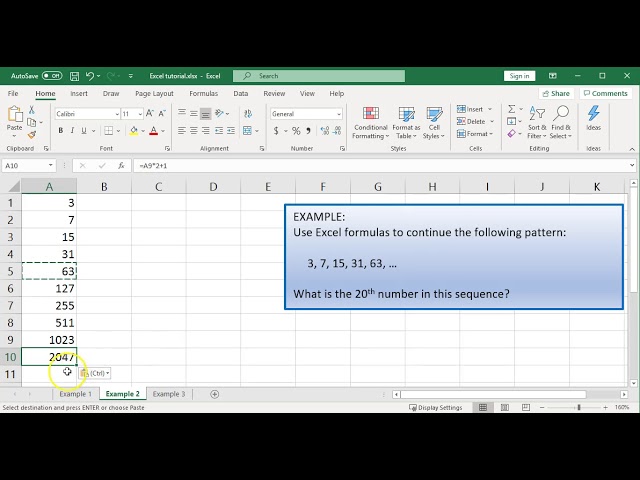Switch to Example 3 sheet tab
640x480 pixels.
pyautogui.click(x=169, y=394)
